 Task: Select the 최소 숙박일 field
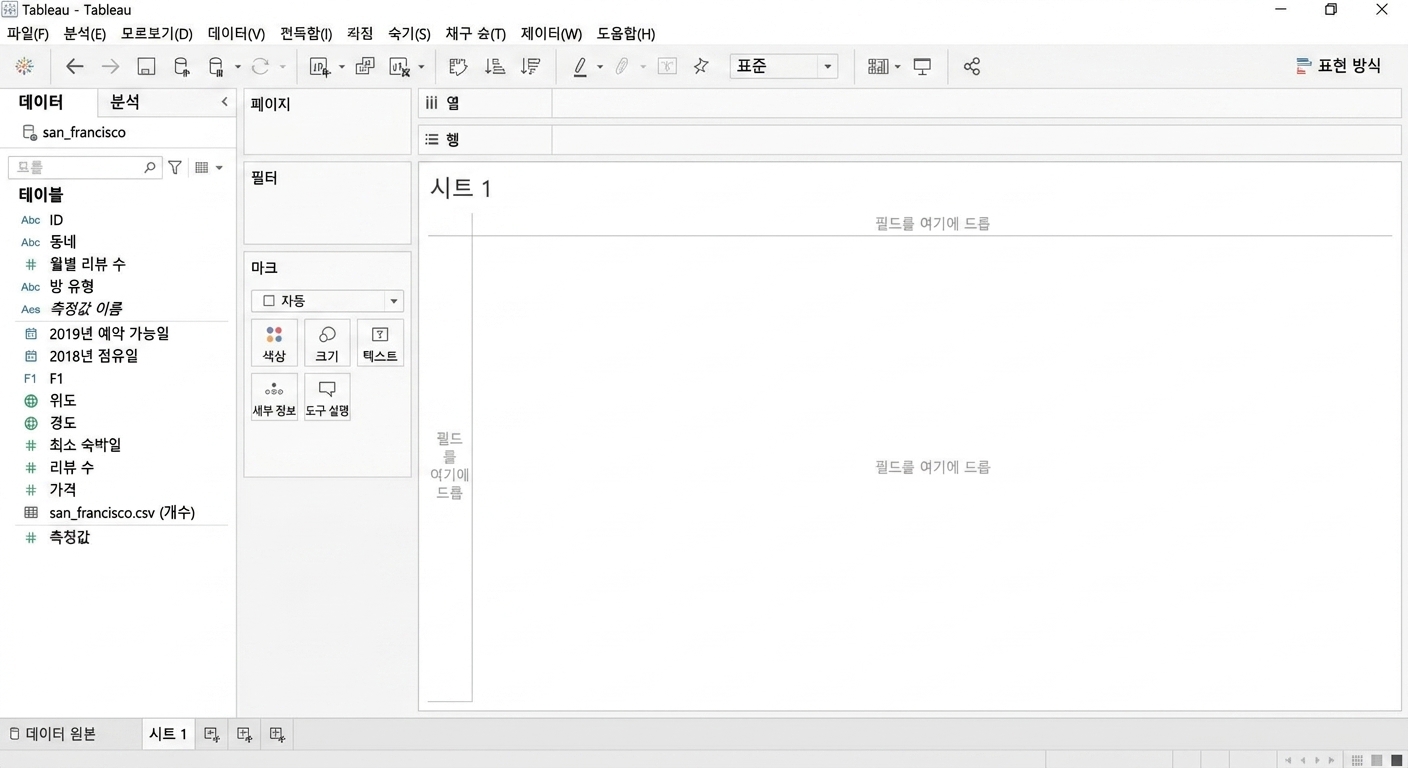pos(85,445)
